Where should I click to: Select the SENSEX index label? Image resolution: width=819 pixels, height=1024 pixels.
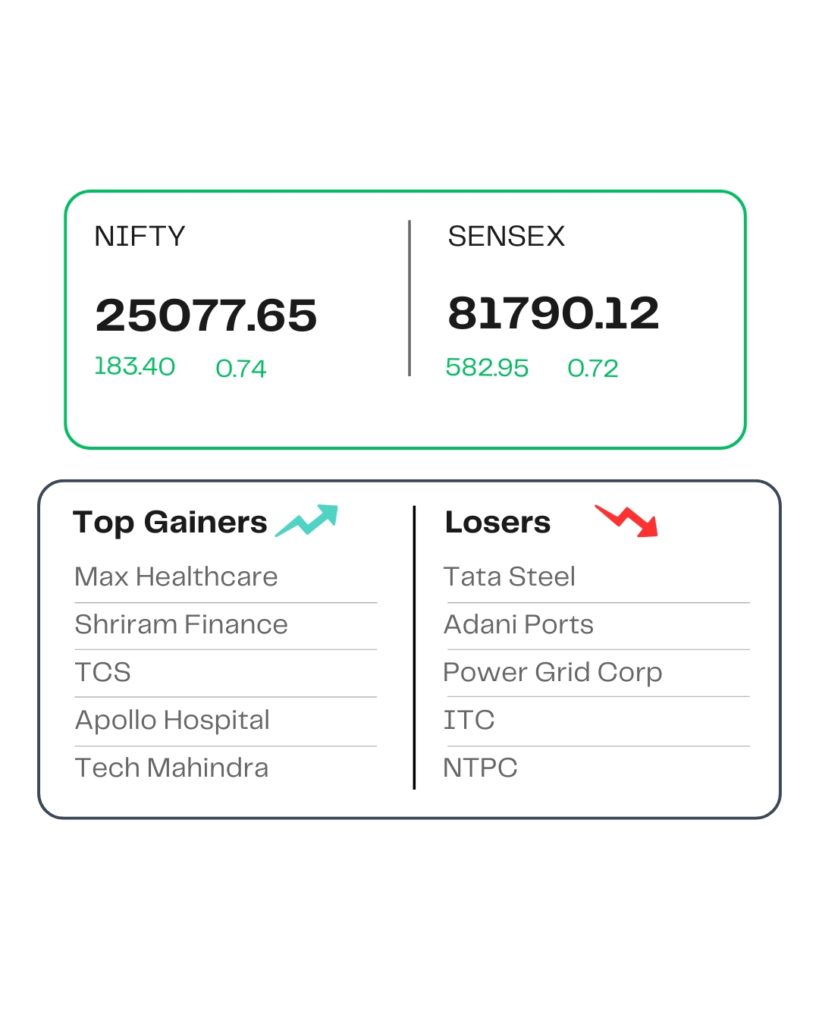point(506,237)
